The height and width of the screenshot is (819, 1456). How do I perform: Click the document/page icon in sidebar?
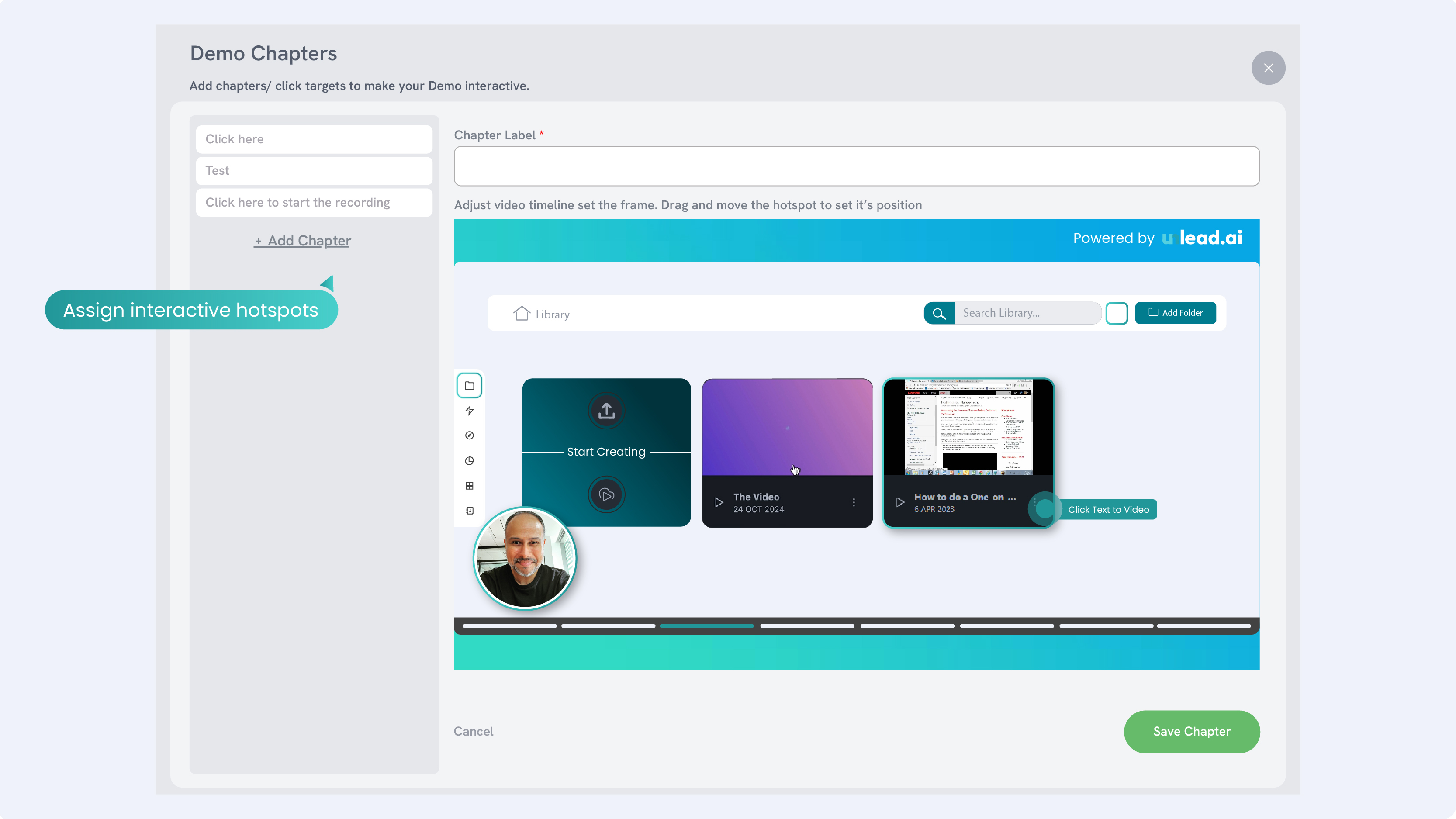tap(470, 511)
